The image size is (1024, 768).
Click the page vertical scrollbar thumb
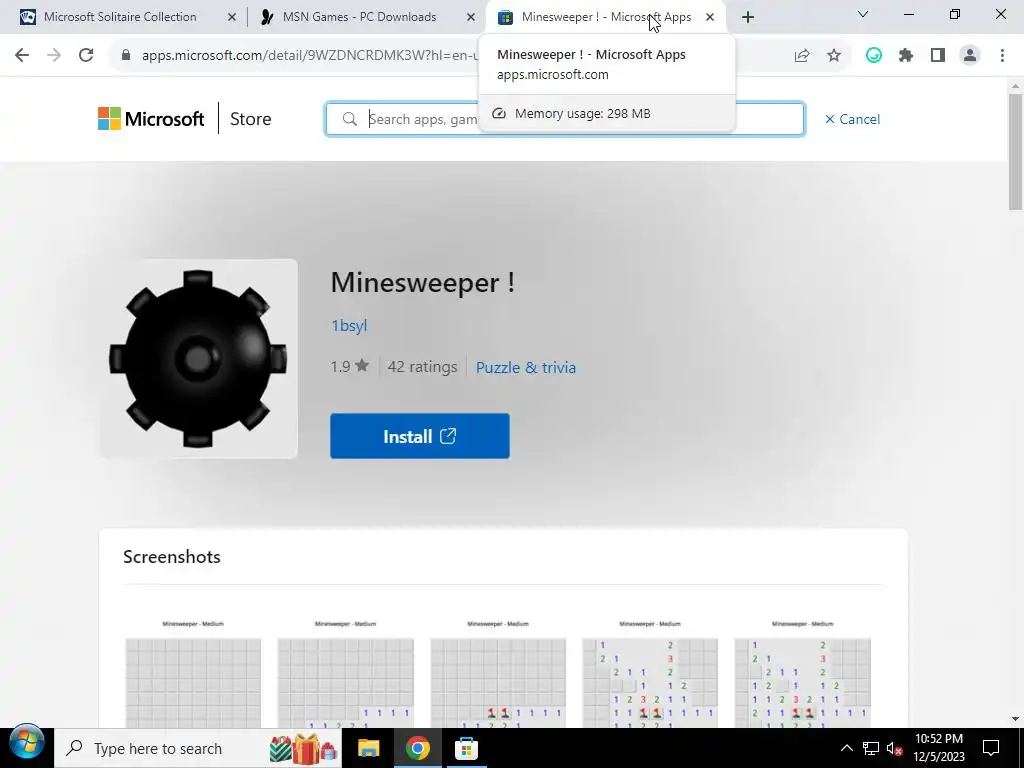[x=1016, y=152]
